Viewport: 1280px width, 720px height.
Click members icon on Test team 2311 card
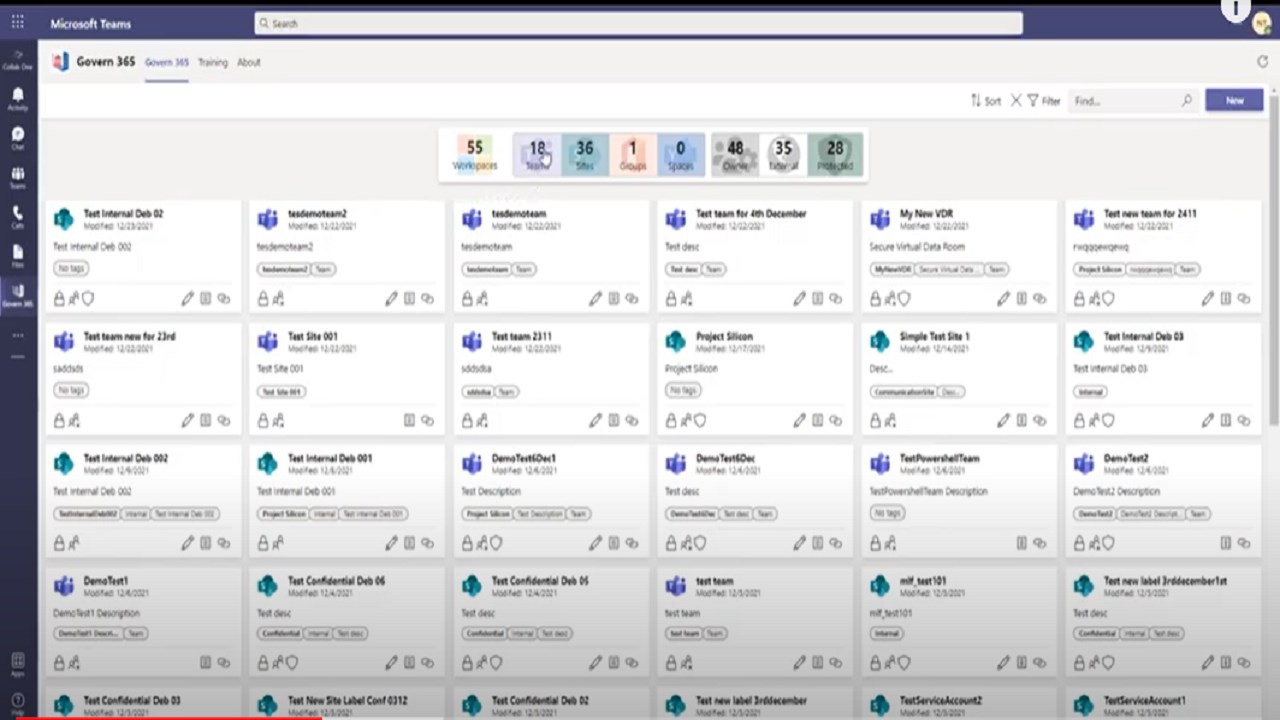click(x=481, y=421)
